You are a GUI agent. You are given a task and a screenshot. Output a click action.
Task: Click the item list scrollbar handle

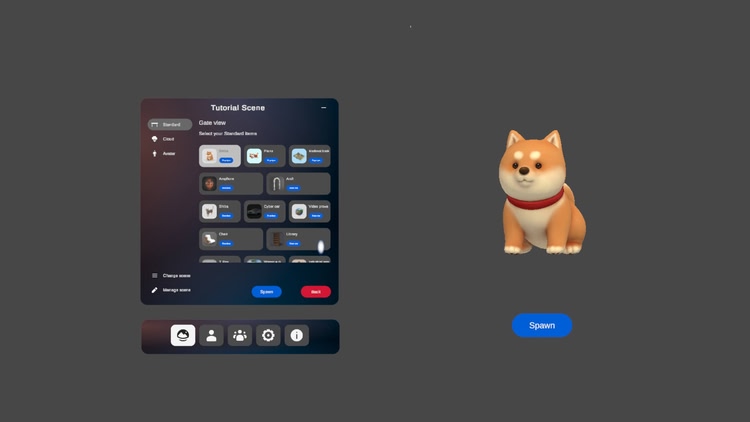(x=321, y=246)
